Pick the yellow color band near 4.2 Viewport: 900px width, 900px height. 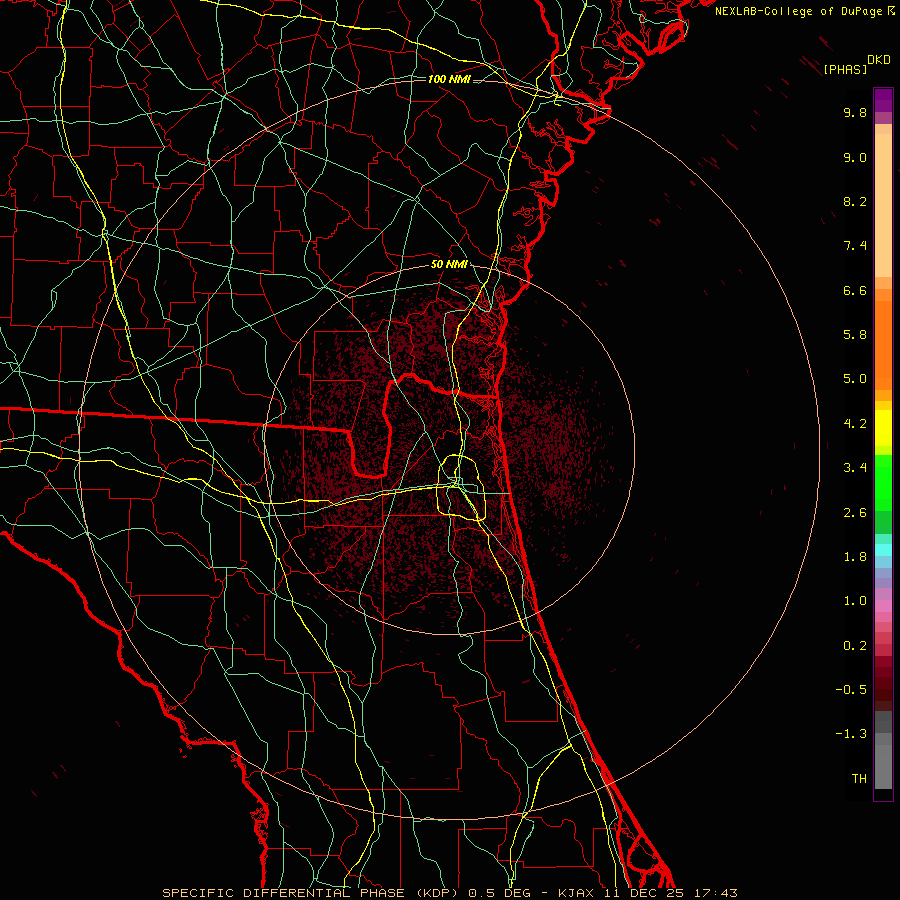(883, 425)
